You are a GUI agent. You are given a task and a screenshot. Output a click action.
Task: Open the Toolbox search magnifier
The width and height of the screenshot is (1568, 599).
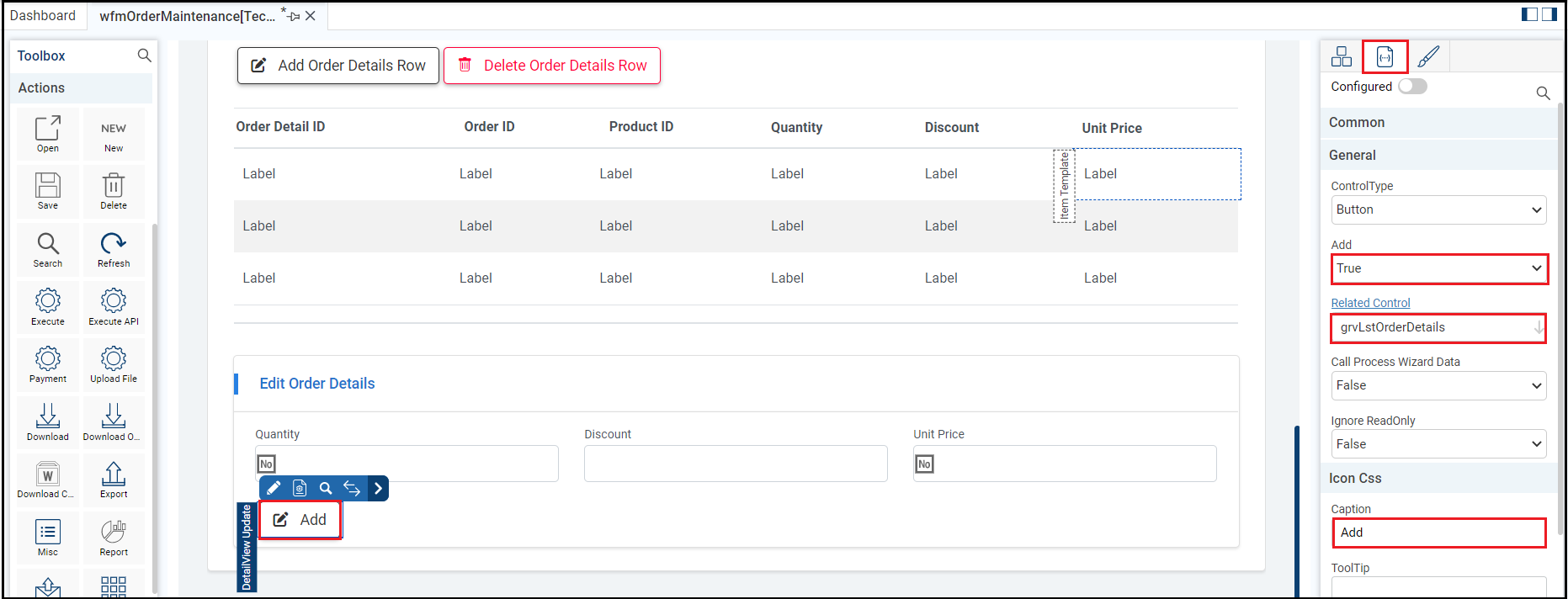145,56
